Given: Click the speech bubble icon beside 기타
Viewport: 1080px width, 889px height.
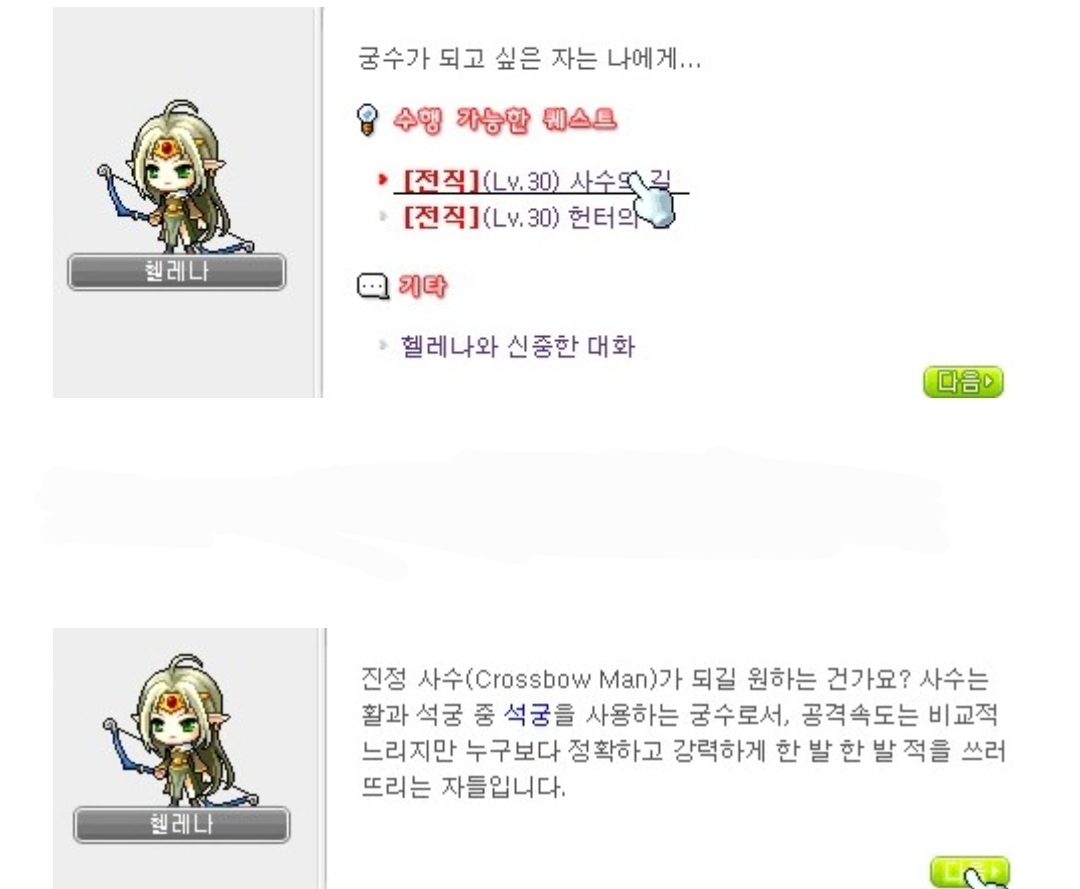Looking at the screenshot, I should point(373,286).
